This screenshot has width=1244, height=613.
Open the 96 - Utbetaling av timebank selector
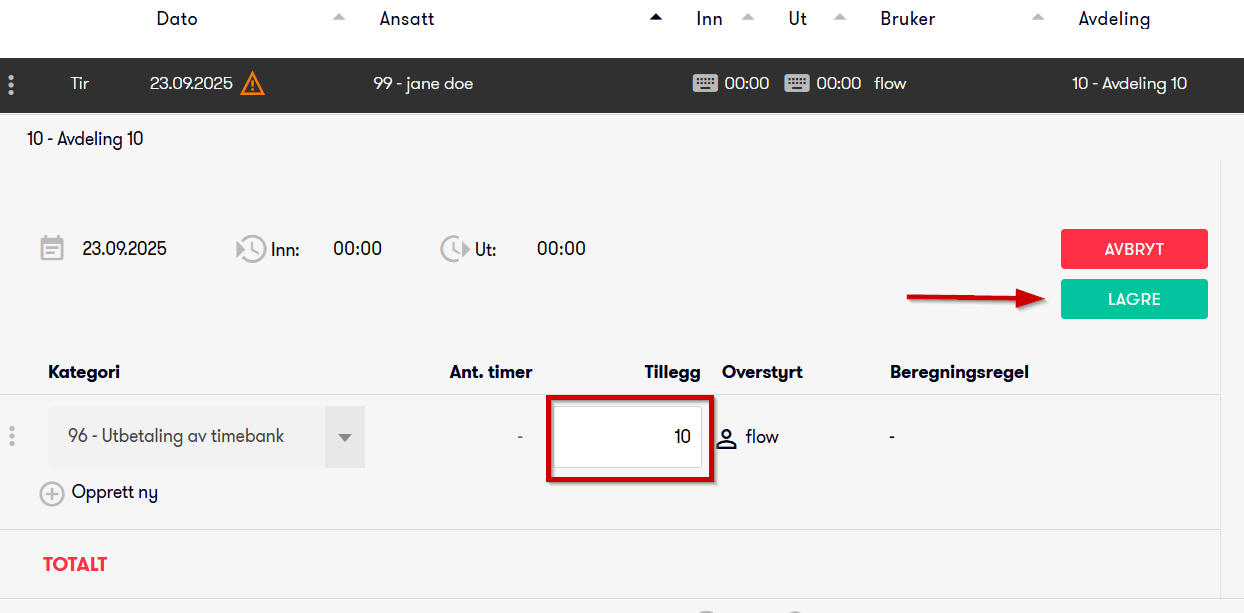(186, 437)
